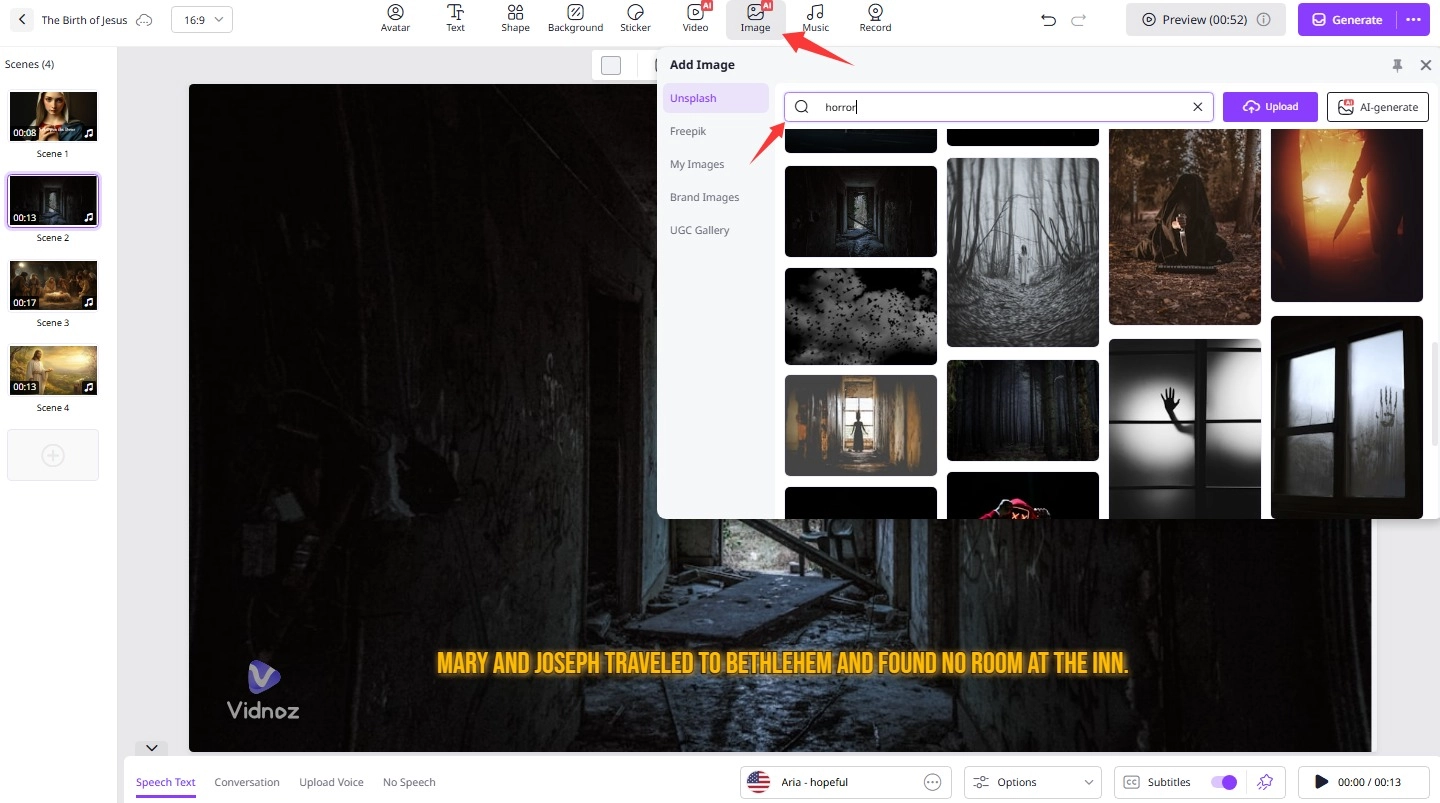The height and width of the screenshot is (803, 1440).
Task: Open the Avatar panel
Action: (395, 19)
